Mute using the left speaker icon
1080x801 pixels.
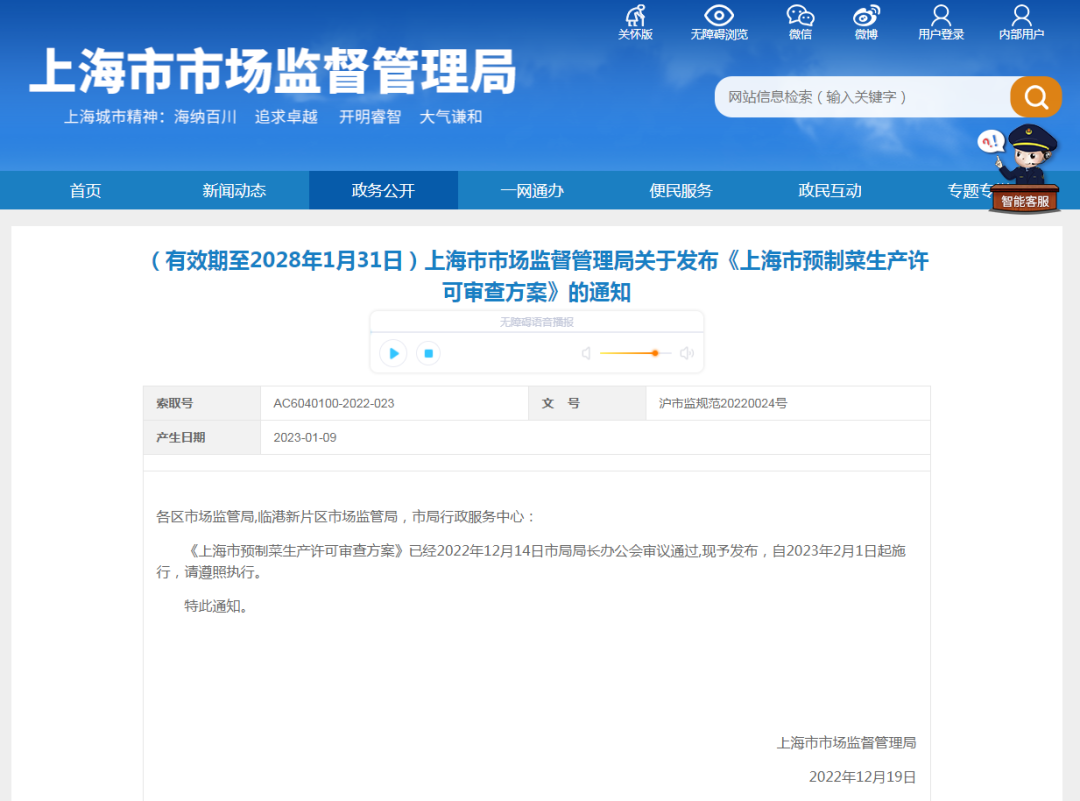pyautogui.click(x=586, y=353)
